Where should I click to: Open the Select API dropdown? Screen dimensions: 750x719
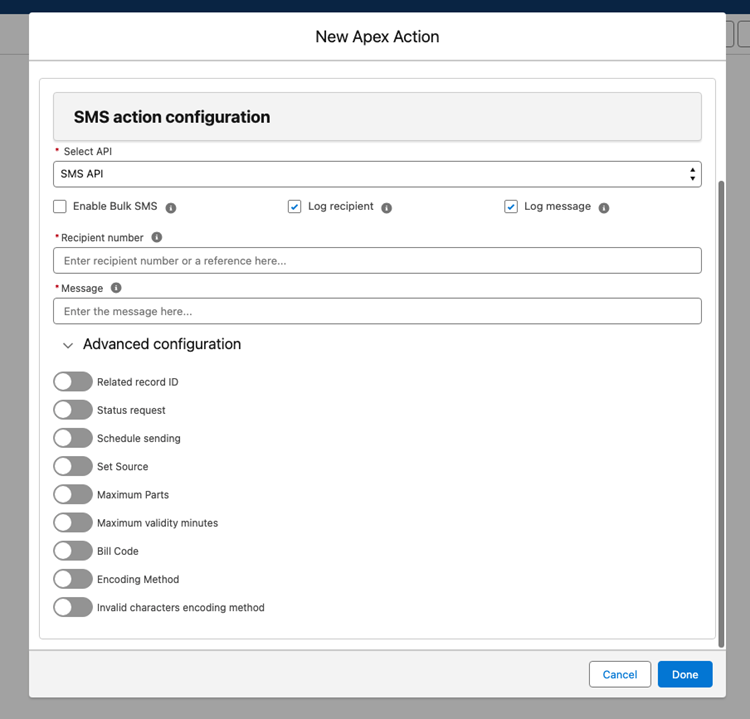377,174
